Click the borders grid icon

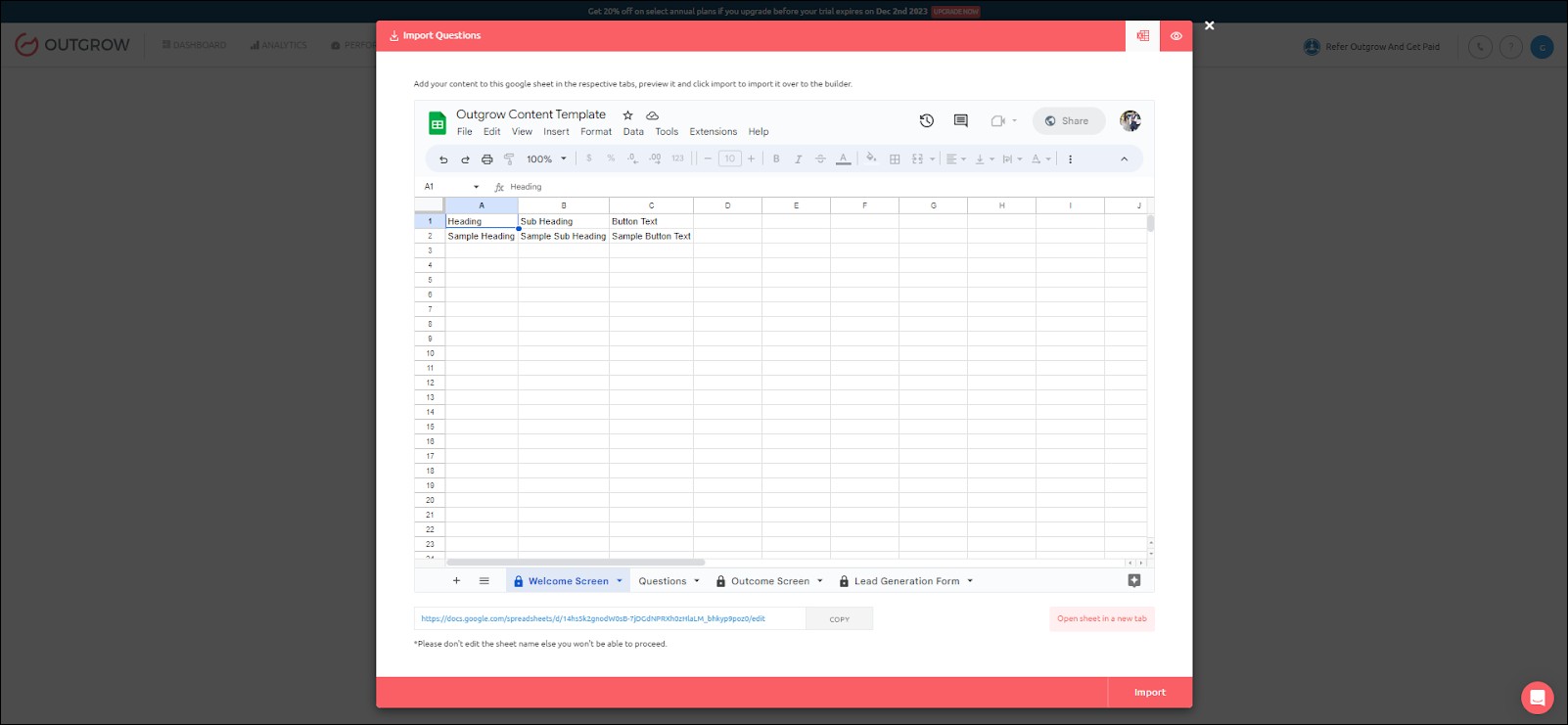(x=895, y=159)
